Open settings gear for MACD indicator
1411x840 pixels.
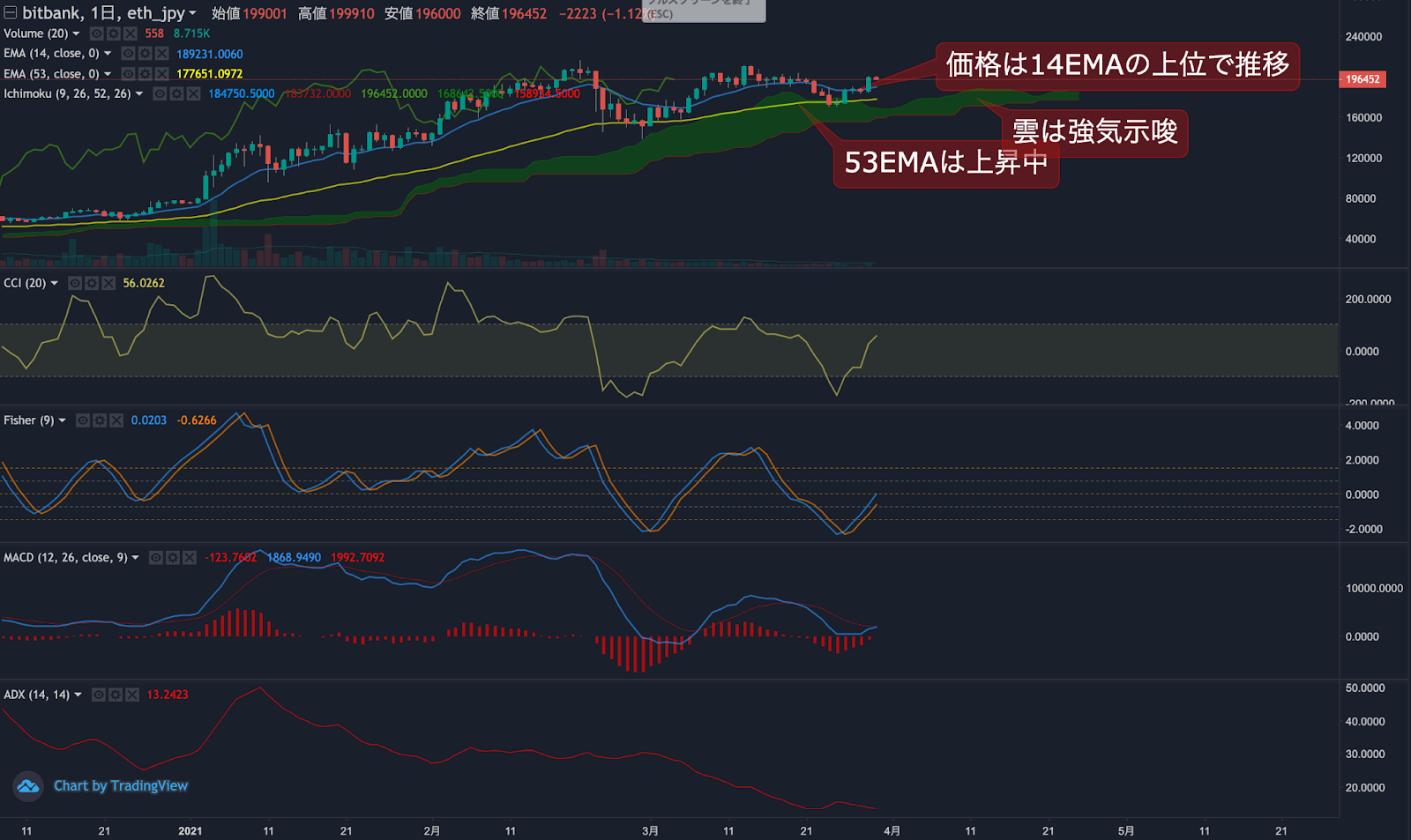[173, 558]
